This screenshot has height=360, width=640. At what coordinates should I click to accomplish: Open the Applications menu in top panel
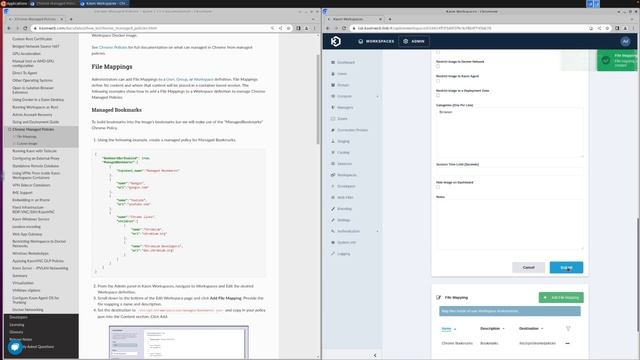(14, 3)
